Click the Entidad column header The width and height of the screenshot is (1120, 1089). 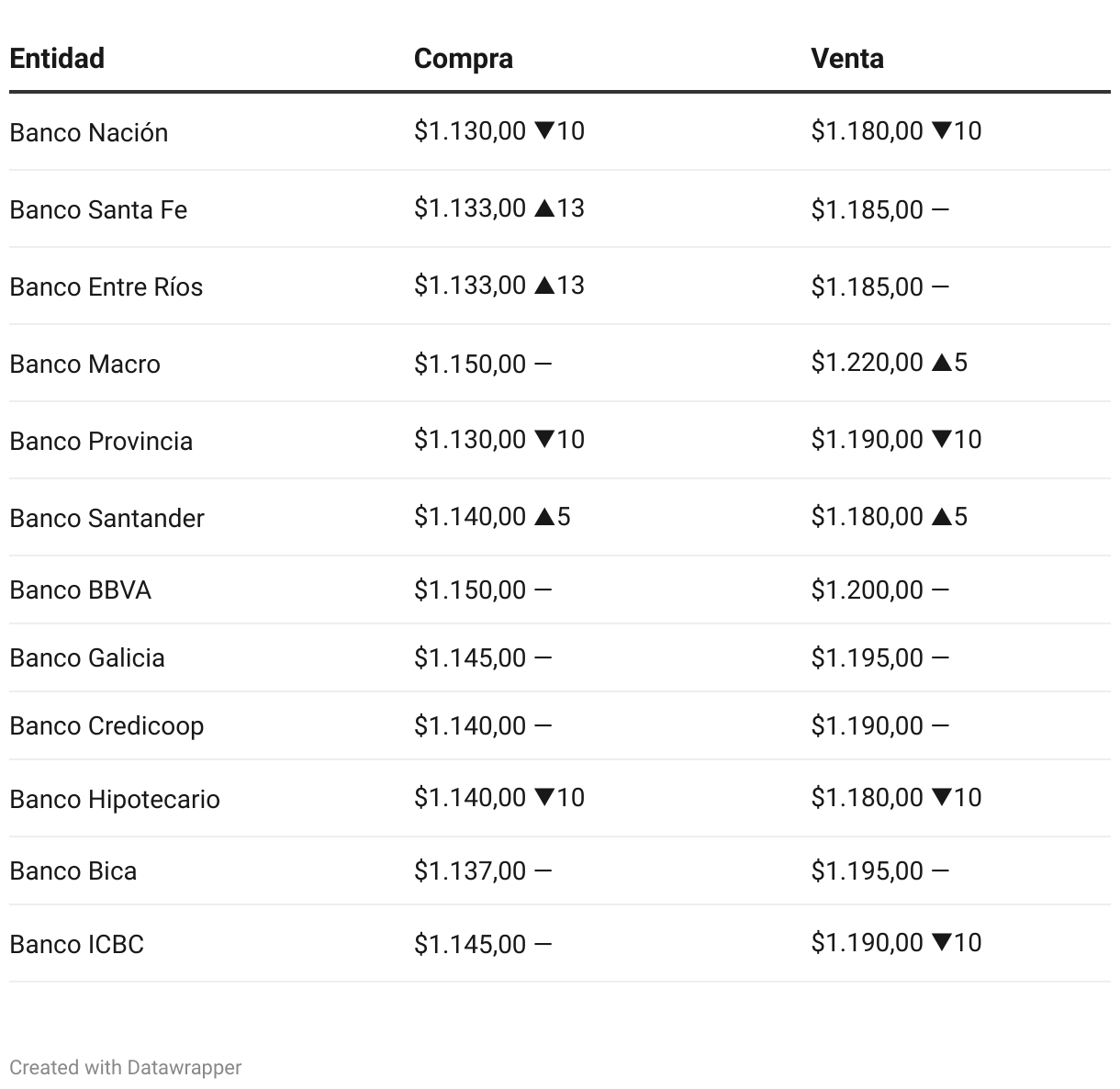[57, 58]
